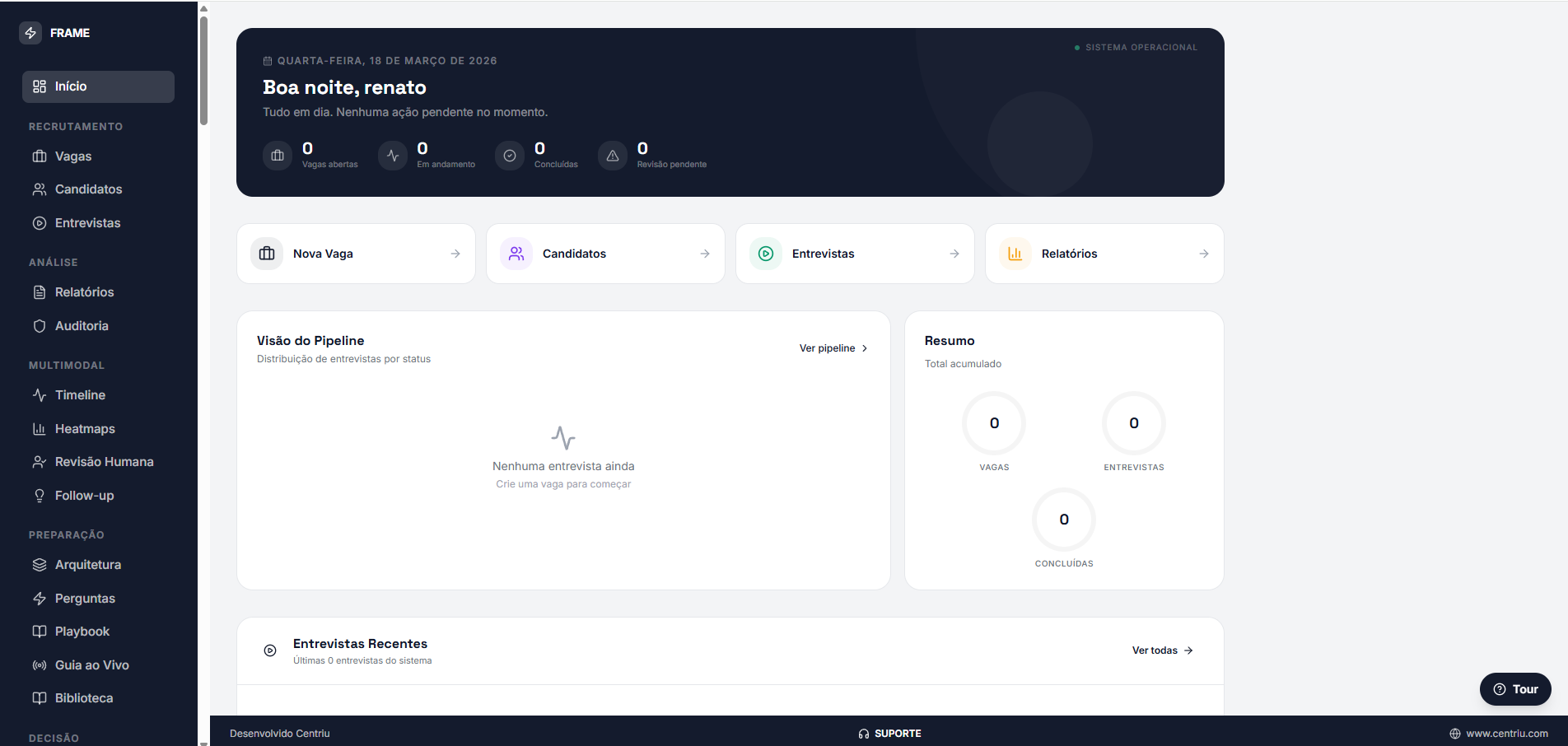Viewport: 1568px width, 746px height.
Task: Click the arrow on Entrevistas card
Action: [954, 254]
